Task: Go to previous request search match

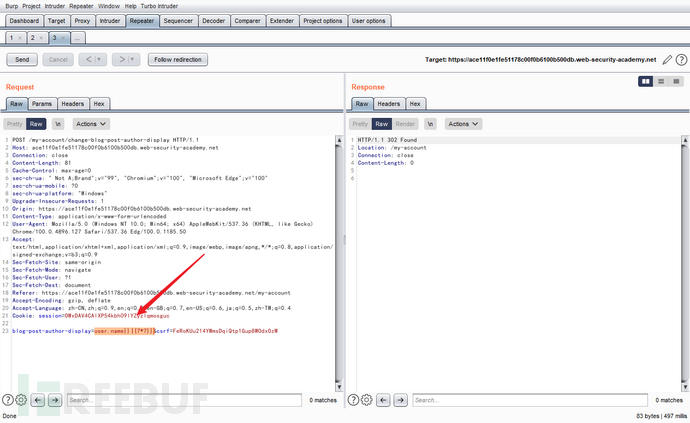Action: 38,400
